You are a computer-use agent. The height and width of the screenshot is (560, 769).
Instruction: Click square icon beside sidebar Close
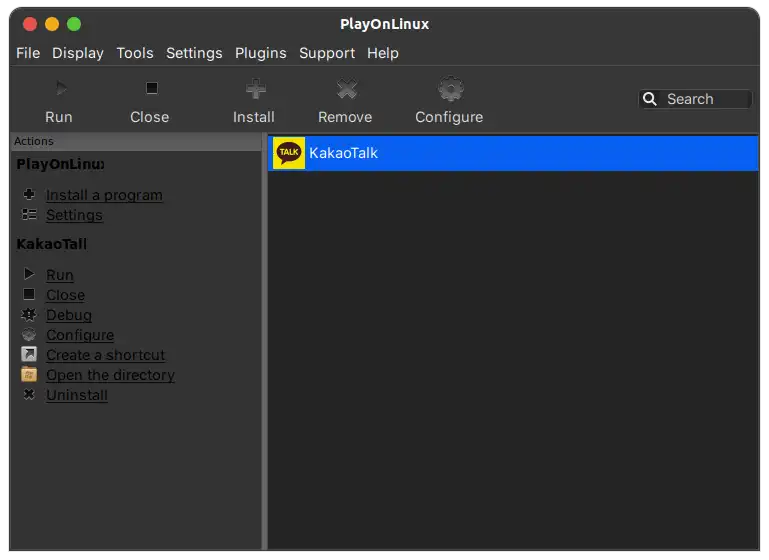29,294
